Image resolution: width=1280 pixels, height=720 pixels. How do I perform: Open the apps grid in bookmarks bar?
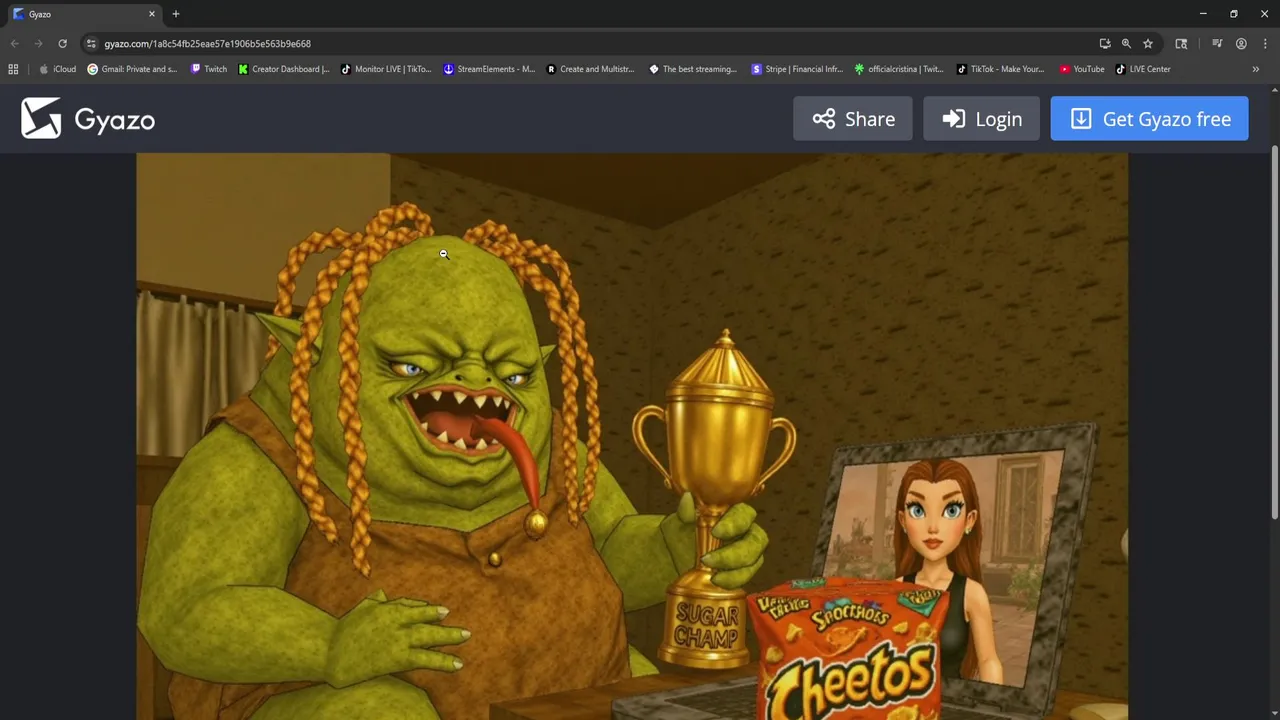[13, 69]
